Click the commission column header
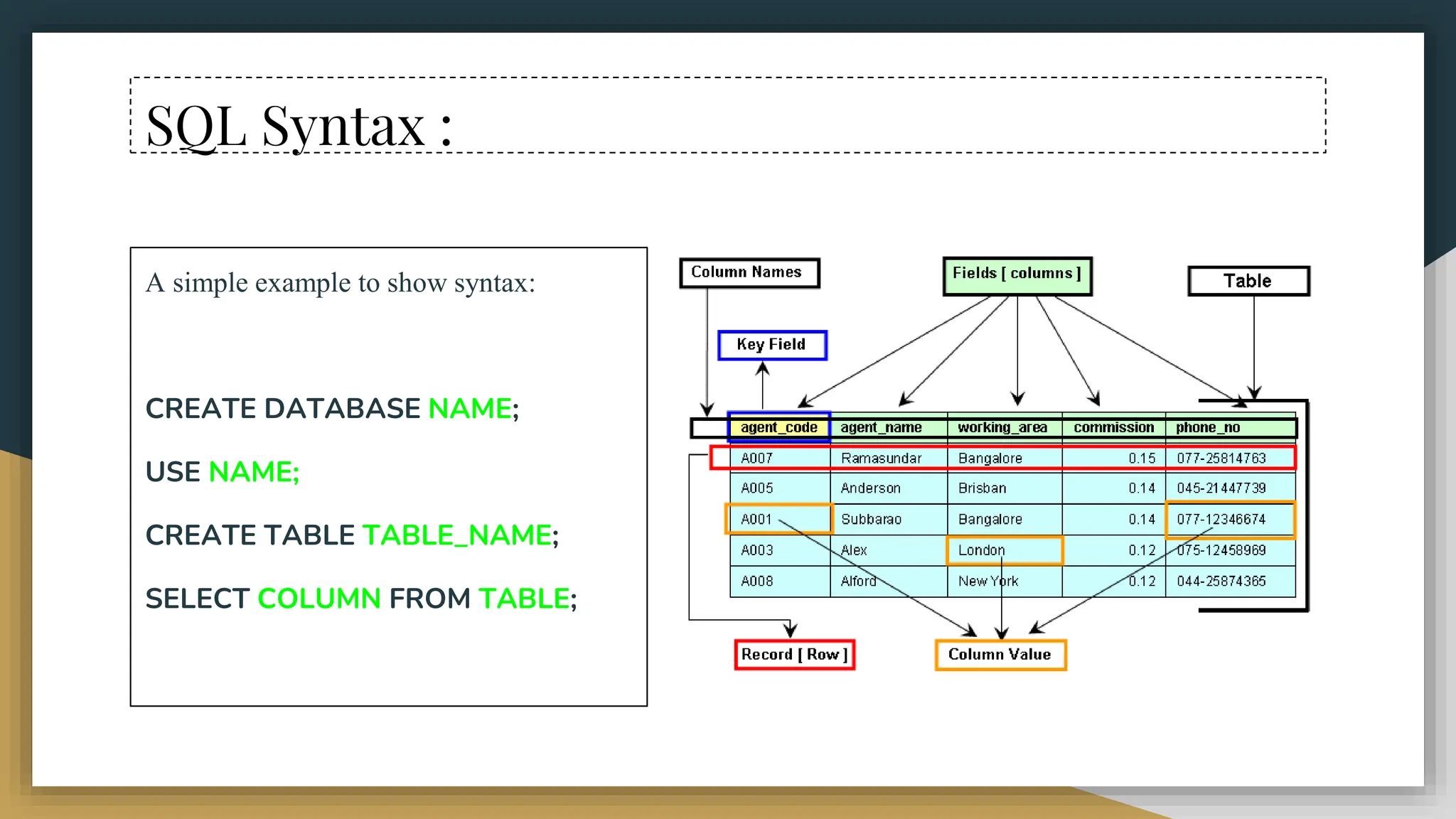1456x819 pixels. [1113, 428]
